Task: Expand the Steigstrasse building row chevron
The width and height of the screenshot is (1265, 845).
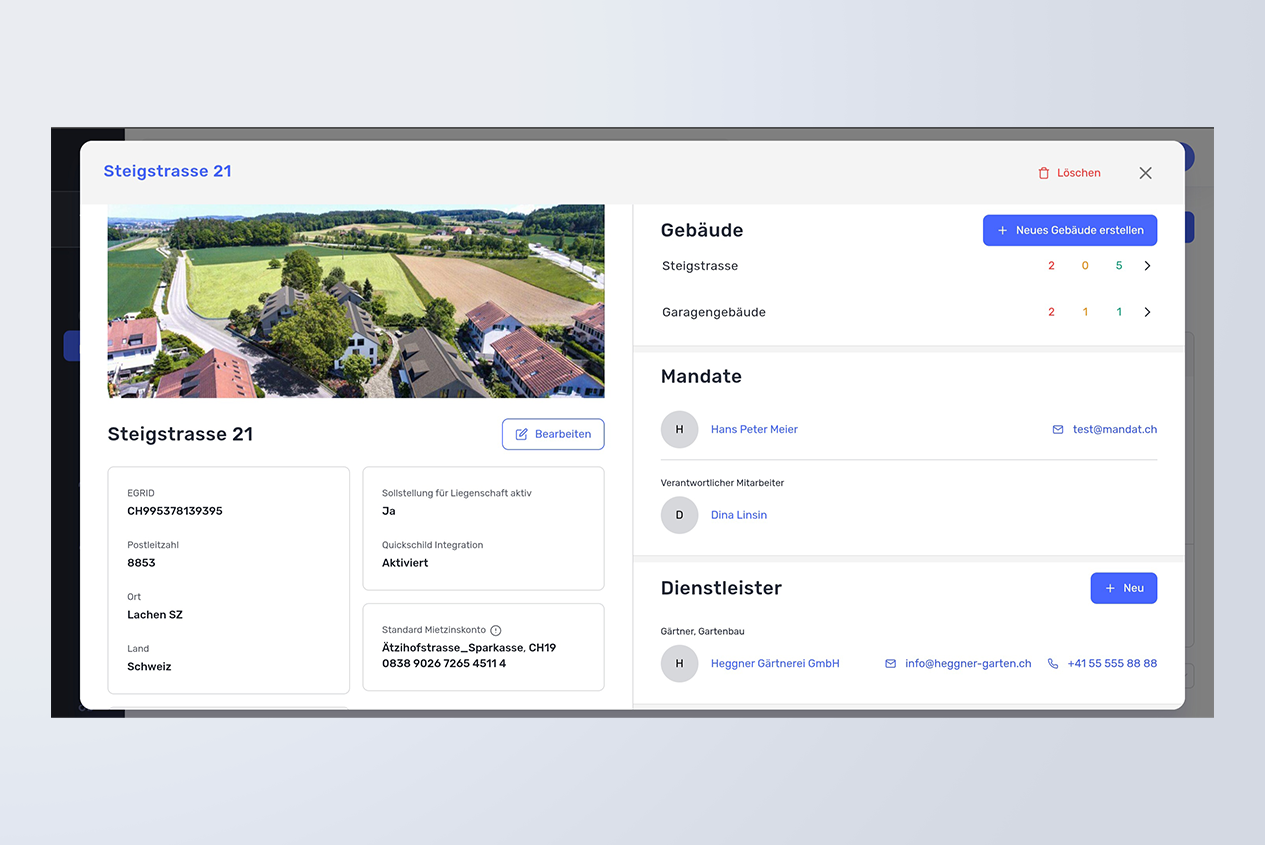Action: 1147,266
